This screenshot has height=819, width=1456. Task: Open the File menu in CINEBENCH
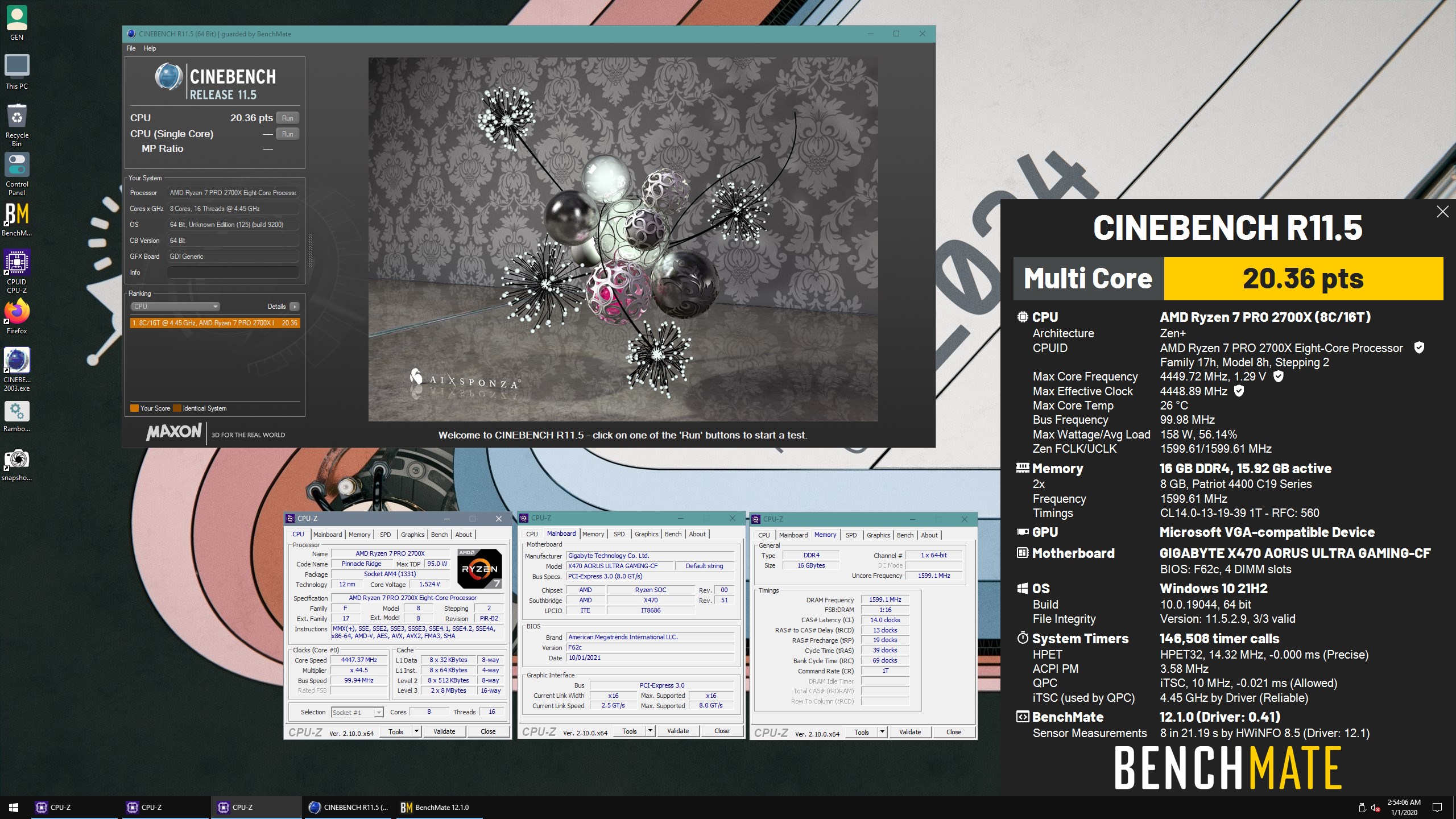coord(131,48)
